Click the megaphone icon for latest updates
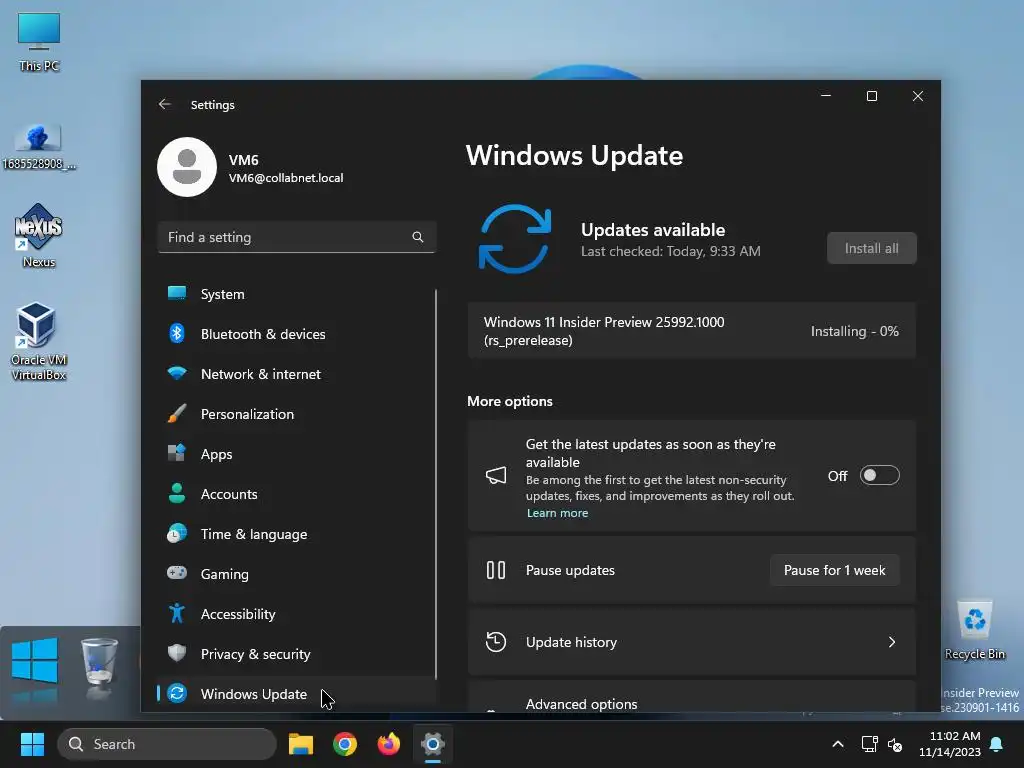Screen dimensions: 1024x768 (x=496, y=475)
